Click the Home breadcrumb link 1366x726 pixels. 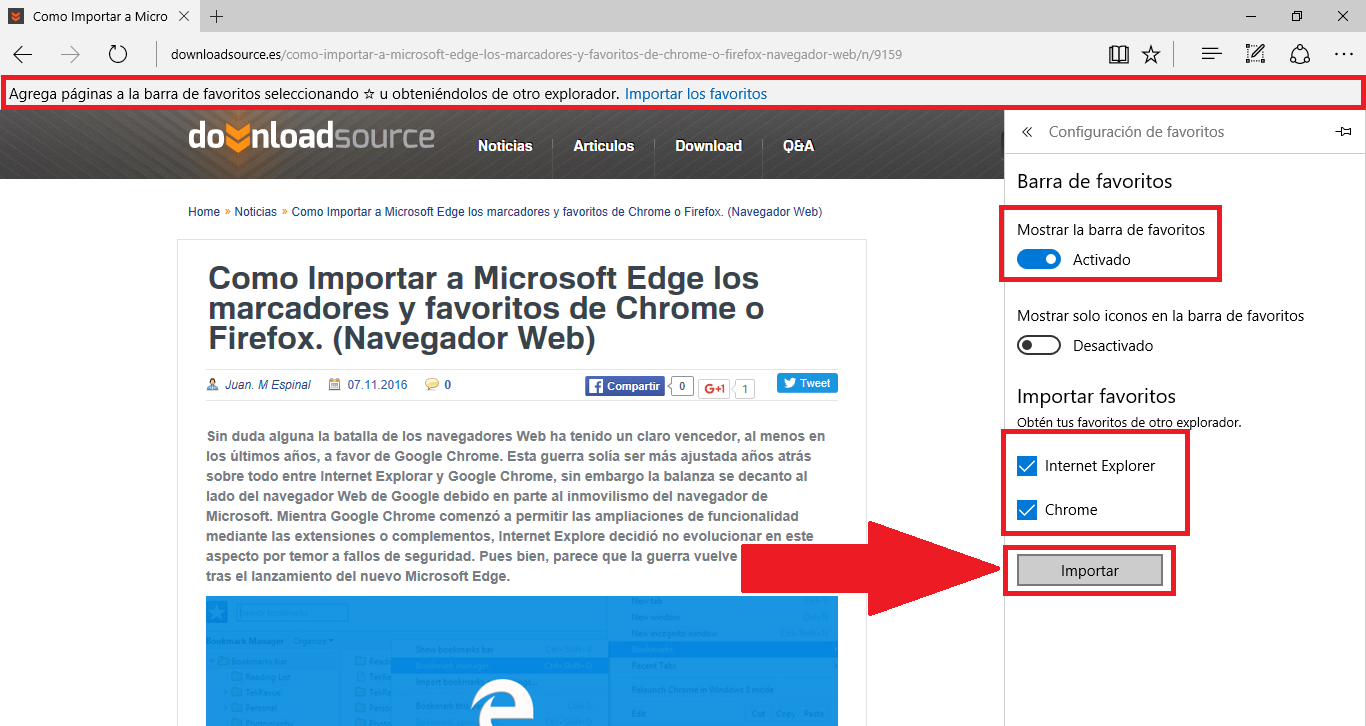tap(204, 212)
